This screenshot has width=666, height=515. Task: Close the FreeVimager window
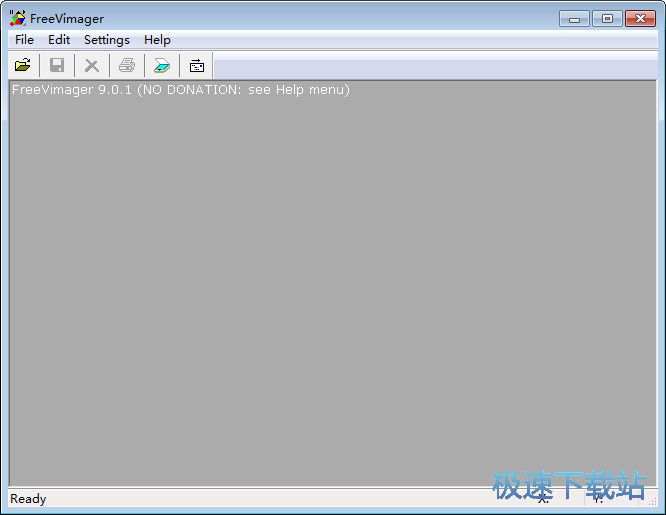pyautogui.click(x=639, y=18)
